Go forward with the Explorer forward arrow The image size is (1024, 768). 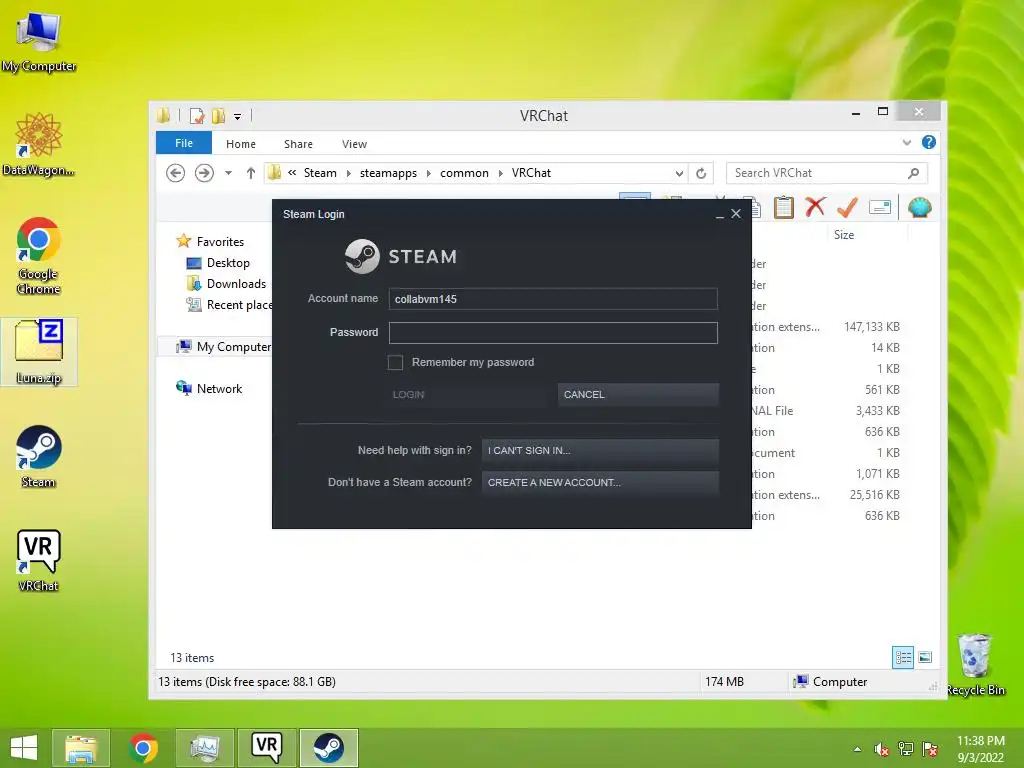[204, 173]
